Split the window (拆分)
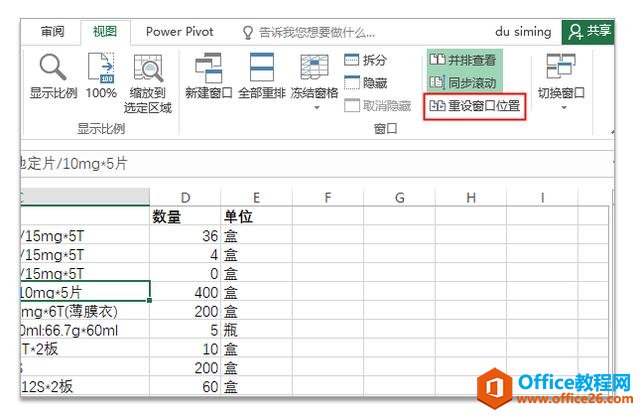This screenshot has height=416, width=640. [365, 60]
